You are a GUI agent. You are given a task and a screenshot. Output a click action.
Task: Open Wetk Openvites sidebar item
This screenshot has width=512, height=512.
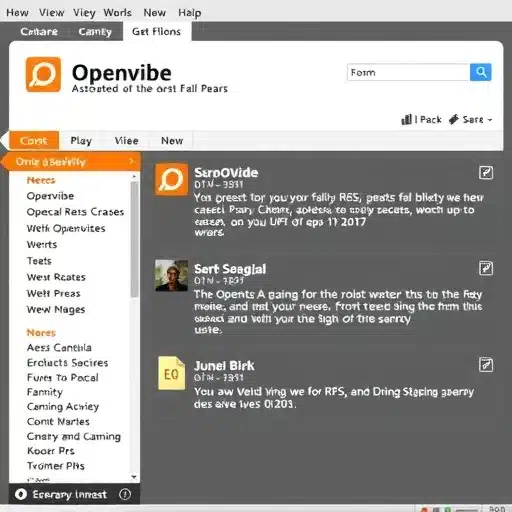pyautogui.click(x=66, y=228)
